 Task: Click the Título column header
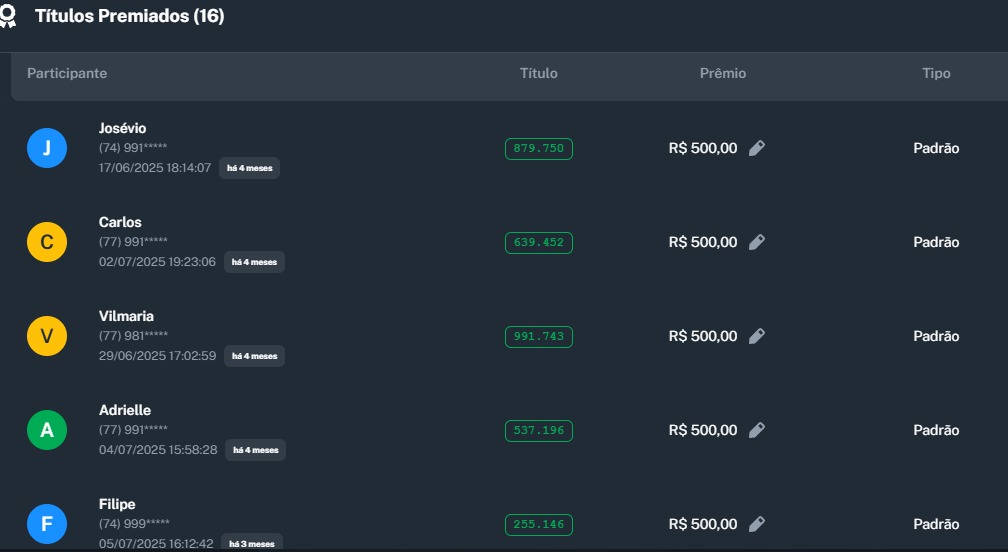pyautogui.click(x=539, y=74)
